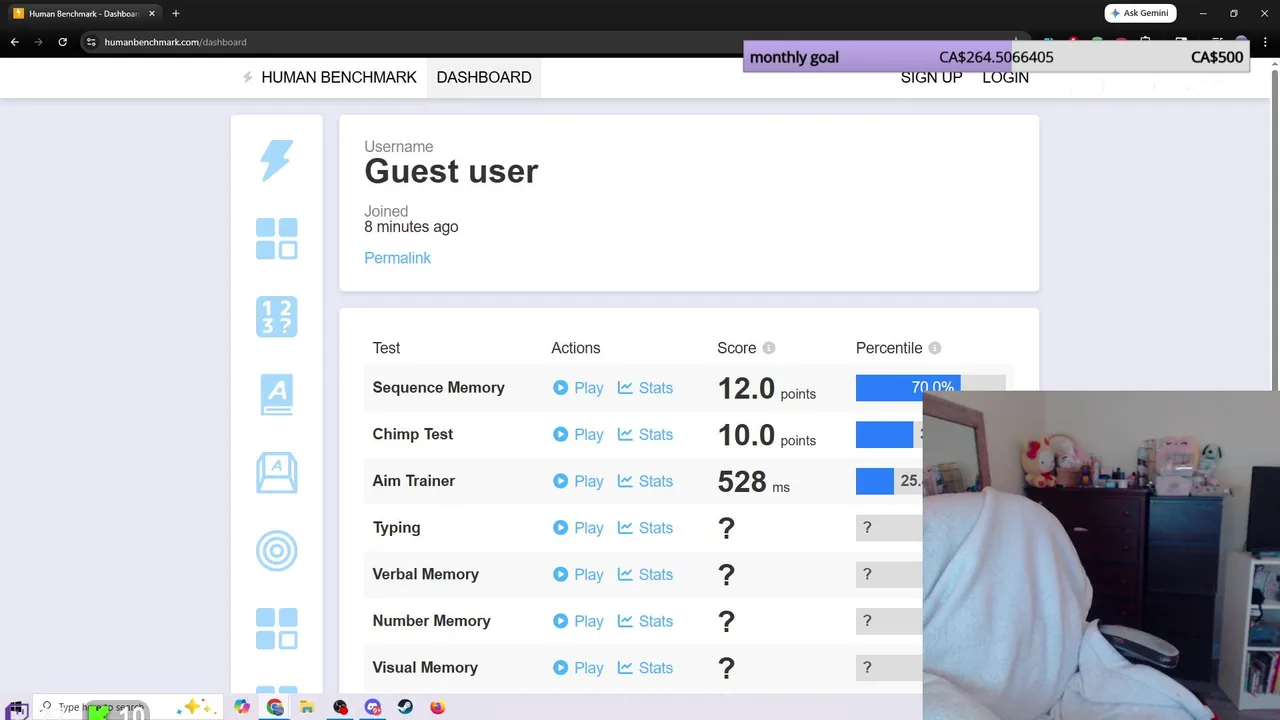Open Discord from the taskbar

pos(373,707)
